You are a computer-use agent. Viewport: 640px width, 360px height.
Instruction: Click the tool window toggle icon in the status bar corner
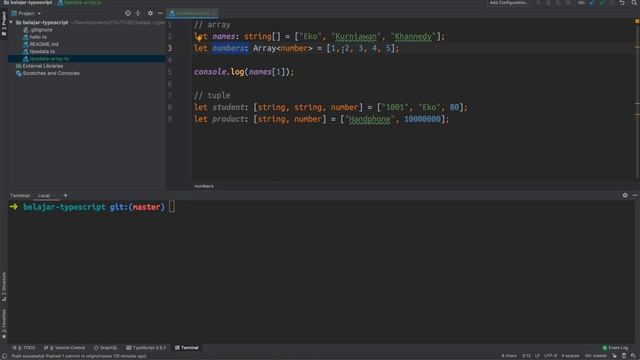(4, 356)
